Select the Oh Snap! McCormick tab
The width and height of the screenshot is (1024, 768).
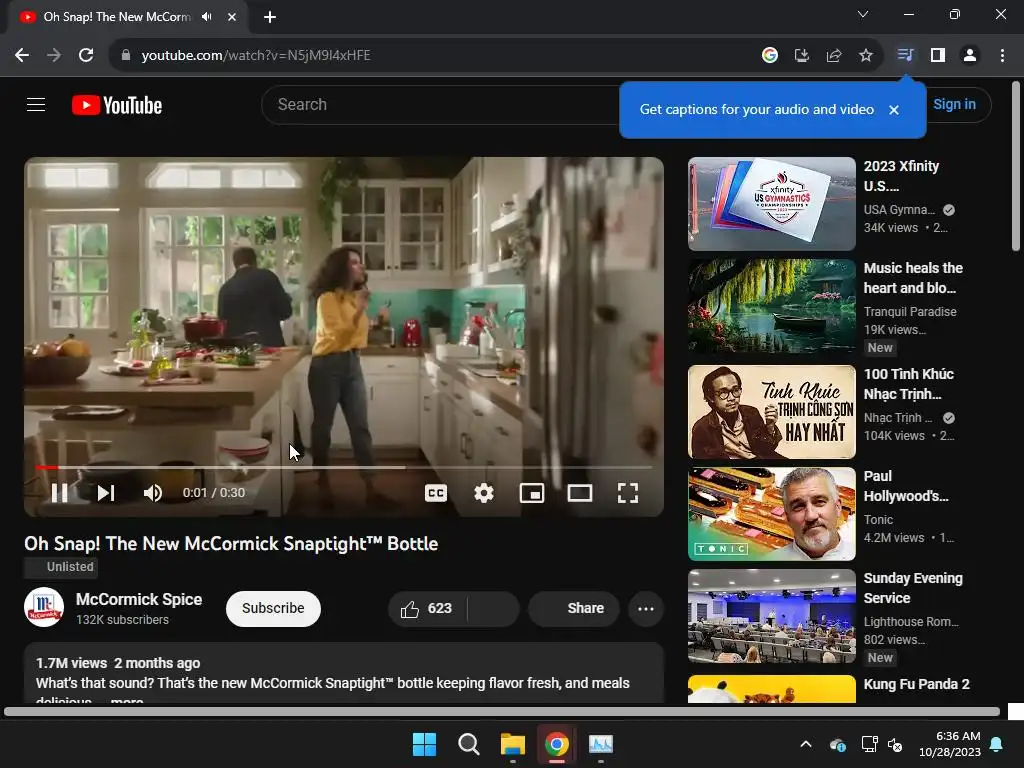[x=118, y=17]
